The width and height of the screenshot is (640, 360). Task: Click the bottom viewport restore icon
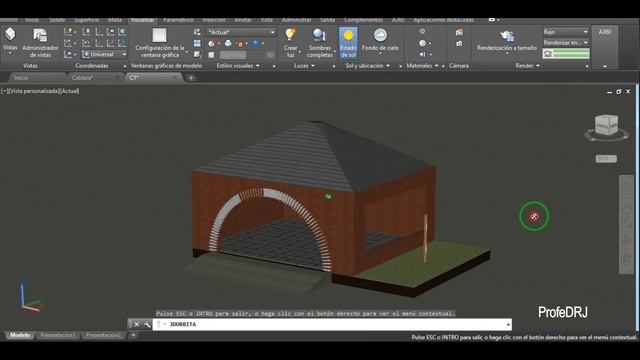(x=197, y=54)
